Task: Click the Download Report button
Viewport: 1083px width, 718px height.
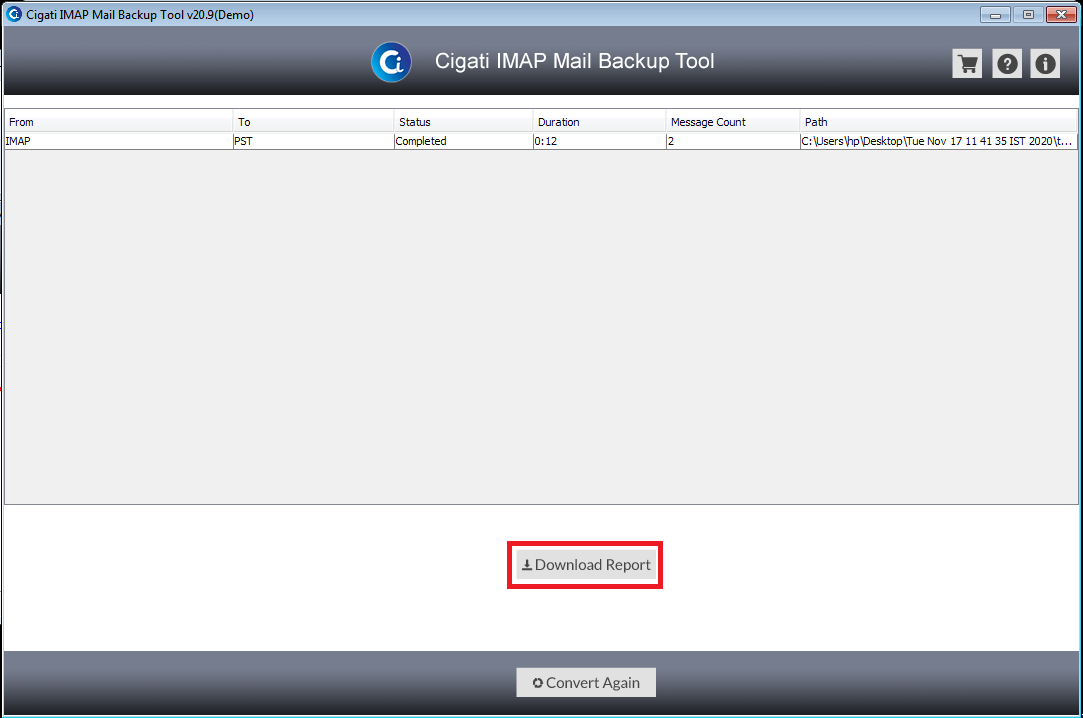Action: tap(586, 565)
